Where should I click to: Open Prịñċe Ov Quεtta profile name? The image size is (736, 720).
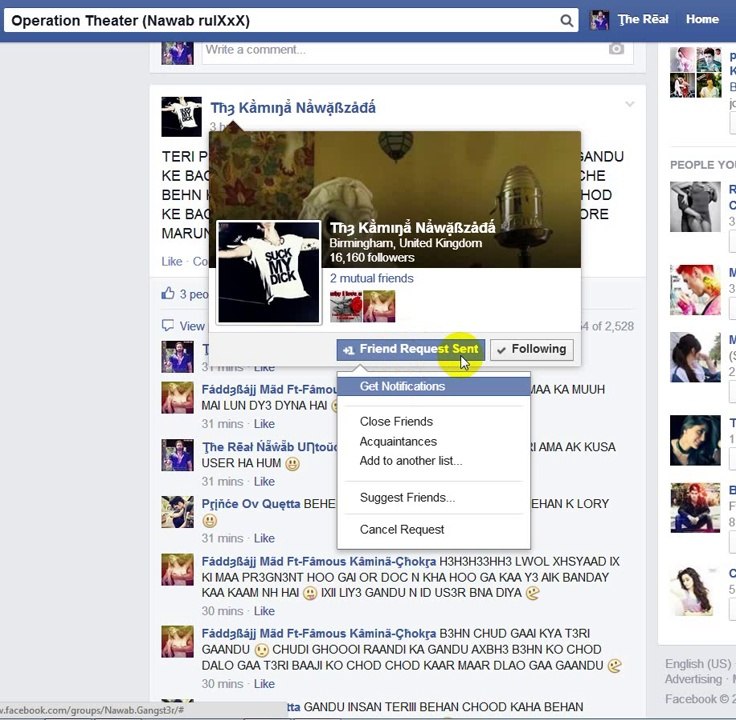pyautogui.click(x=251, y=504)
